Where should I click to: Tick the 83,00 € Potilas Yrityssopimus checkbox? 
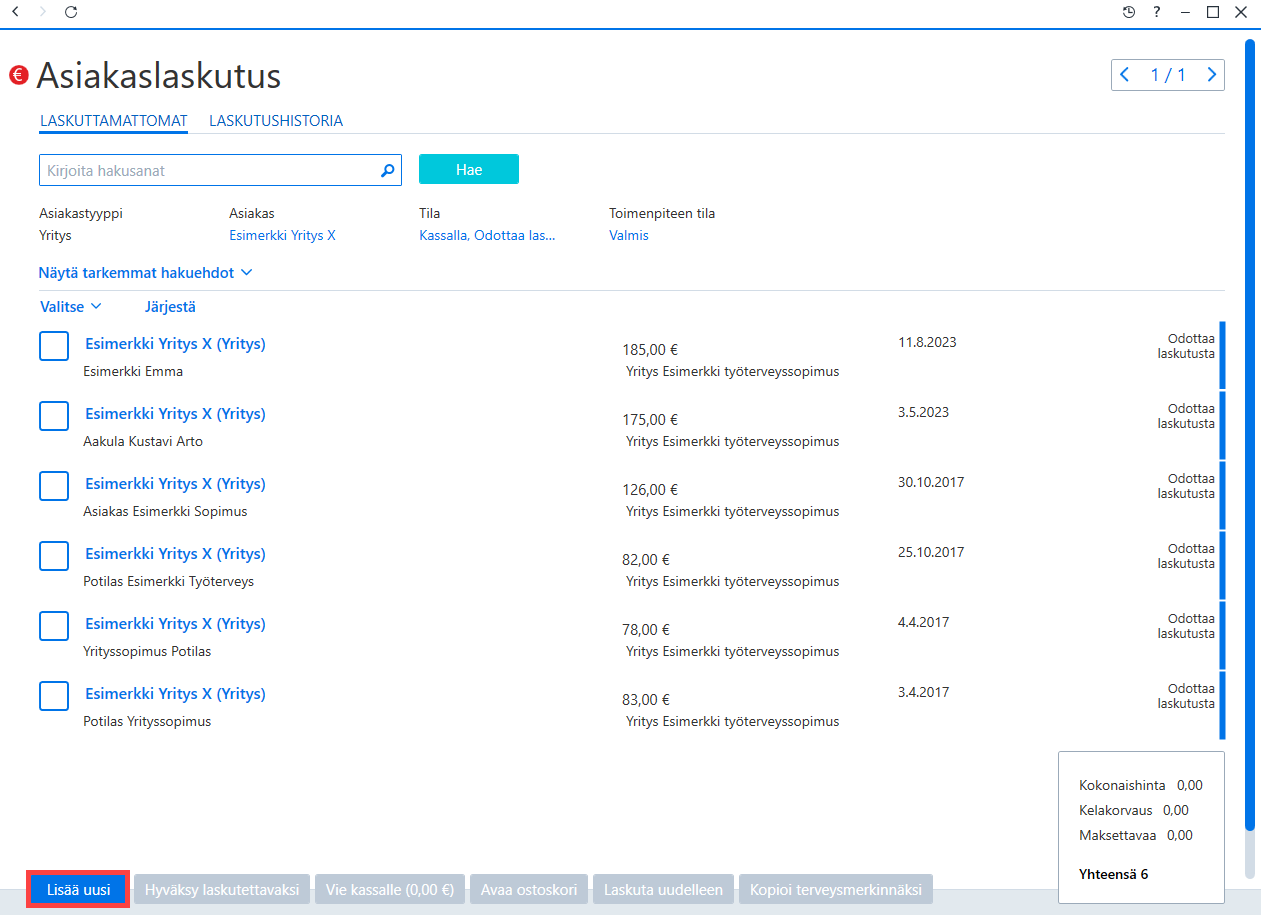pos(54,696)
